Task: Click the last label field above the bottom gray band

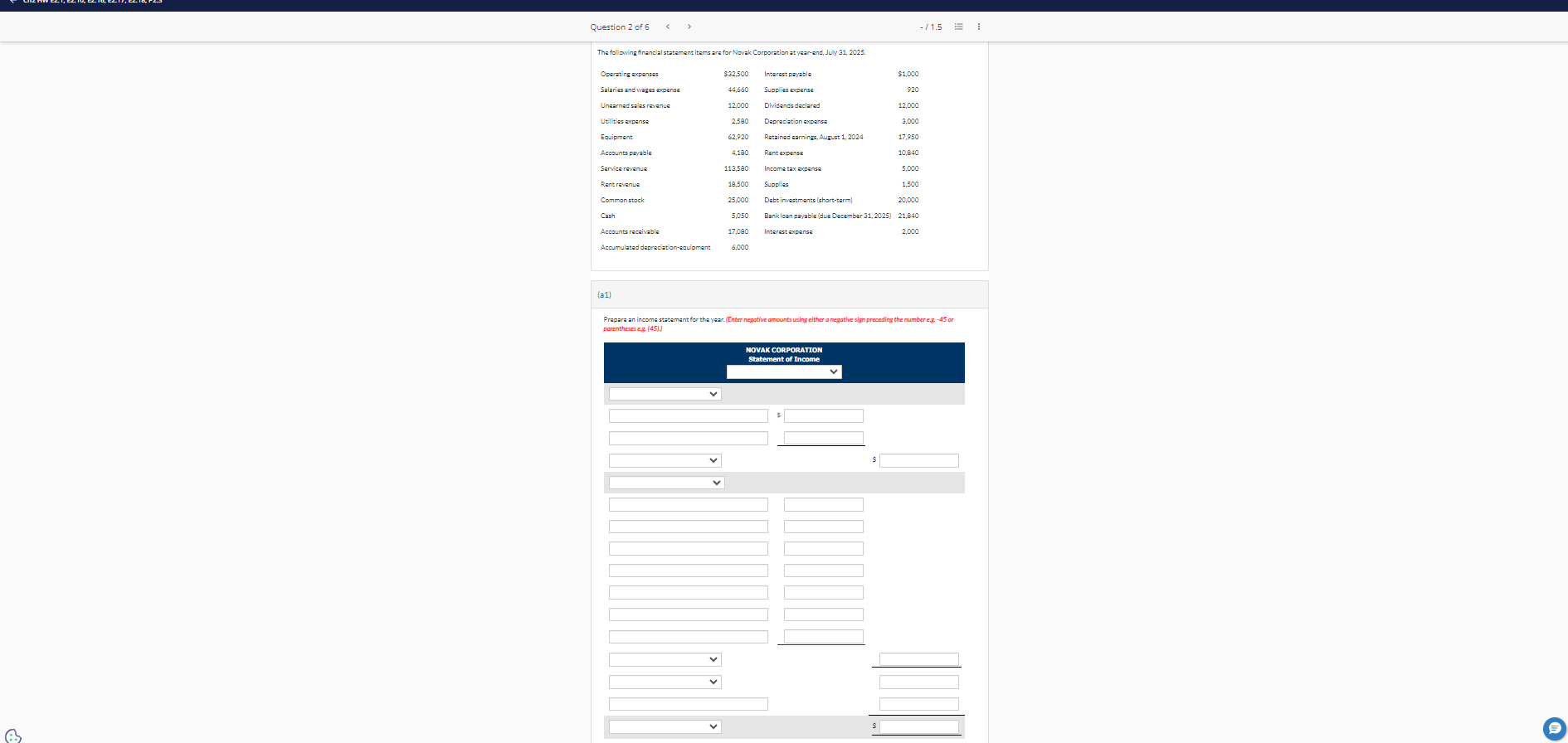Action: (x=689, y=704)
